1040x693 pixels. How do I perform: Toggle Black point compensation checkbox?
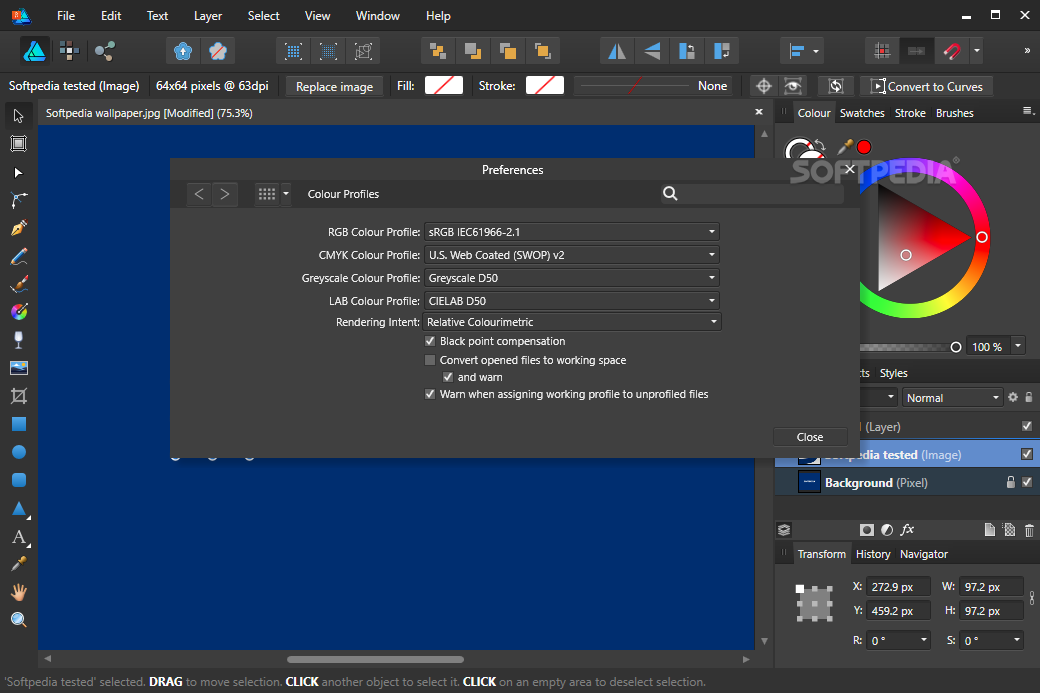pyautogui.click(x=430, y=341)
